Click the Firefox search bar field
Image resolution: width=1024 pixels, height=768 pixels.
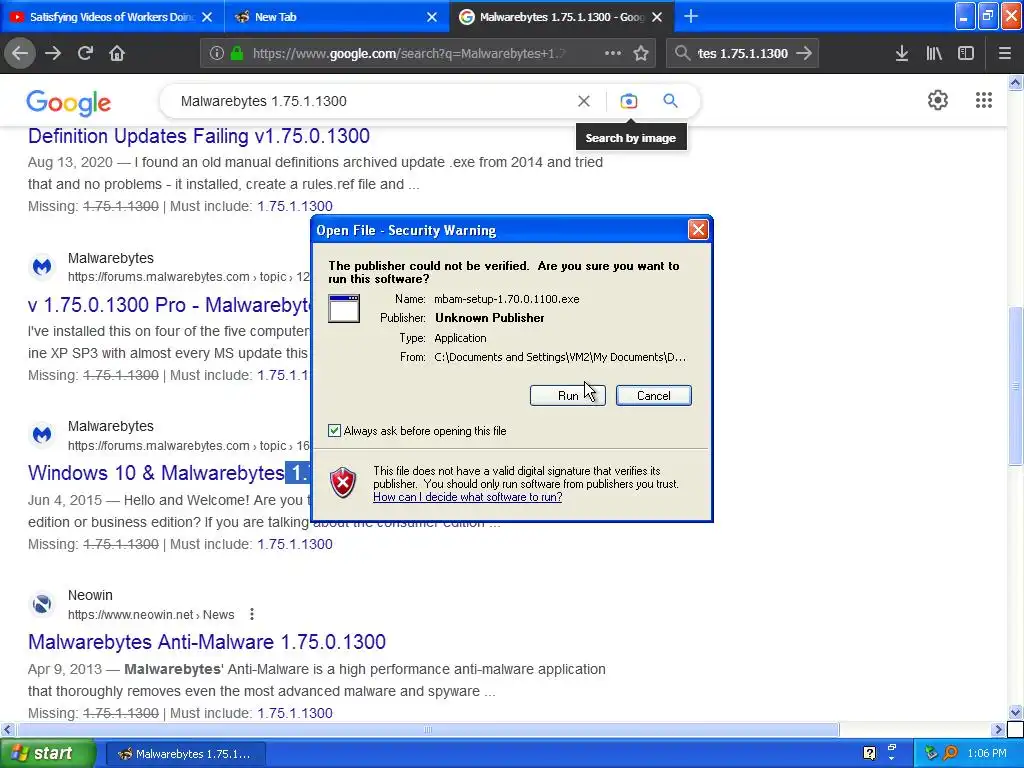pyautogui.click(x=743, y=54)
